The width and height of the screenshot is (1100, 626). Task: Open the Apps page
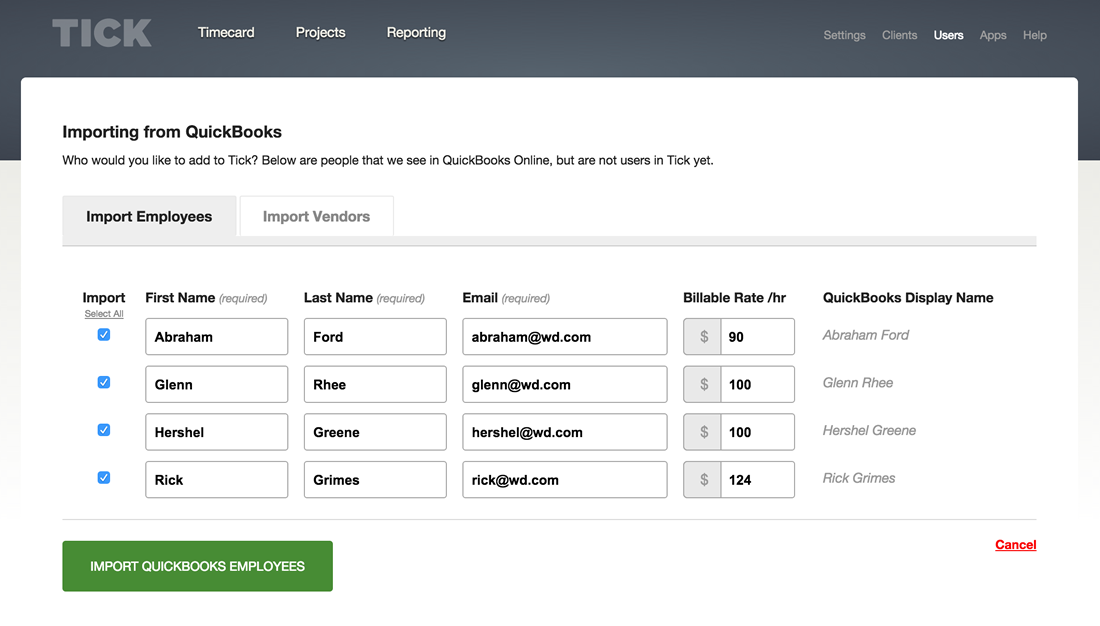[x=993, y=35]
